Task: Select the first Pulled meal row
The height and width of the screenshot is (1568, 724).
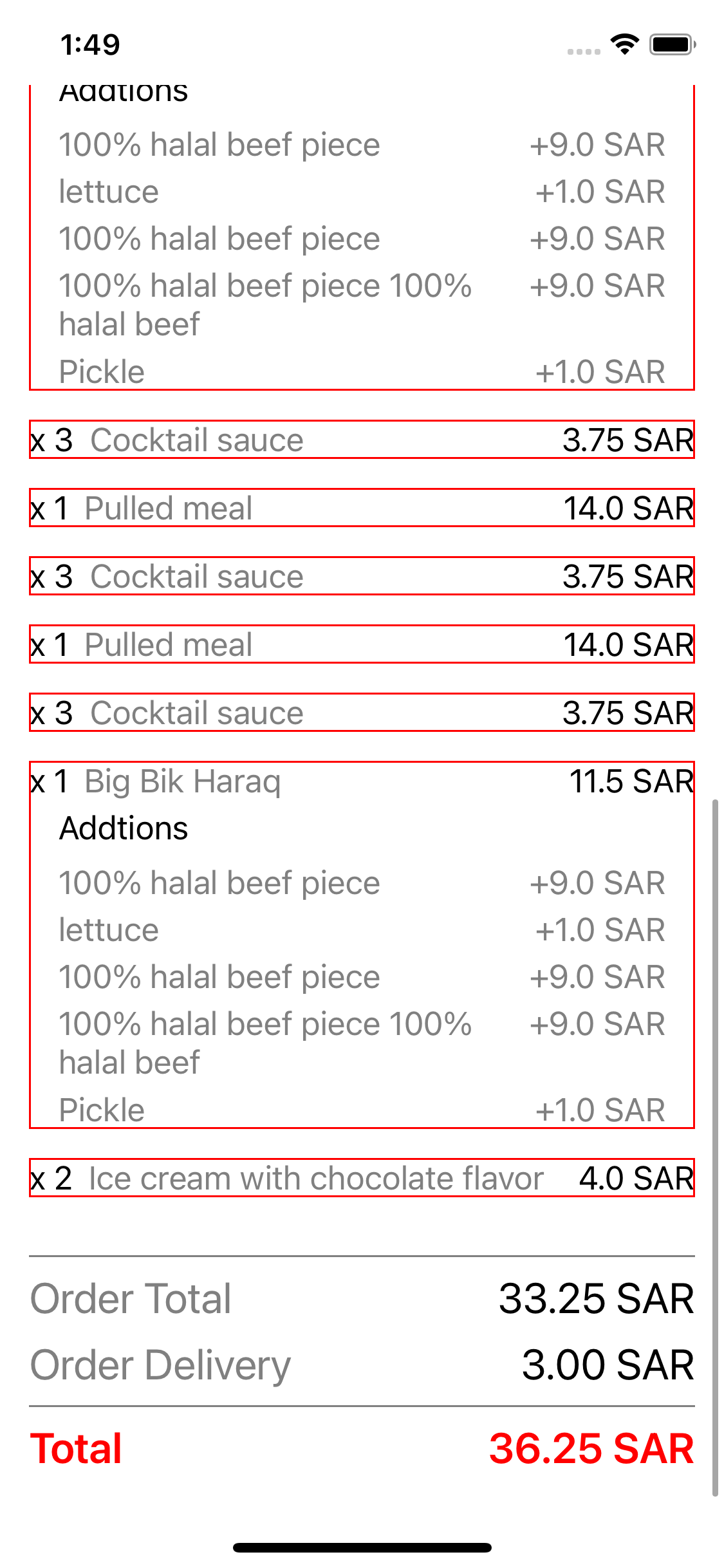Action: (360, 508)
